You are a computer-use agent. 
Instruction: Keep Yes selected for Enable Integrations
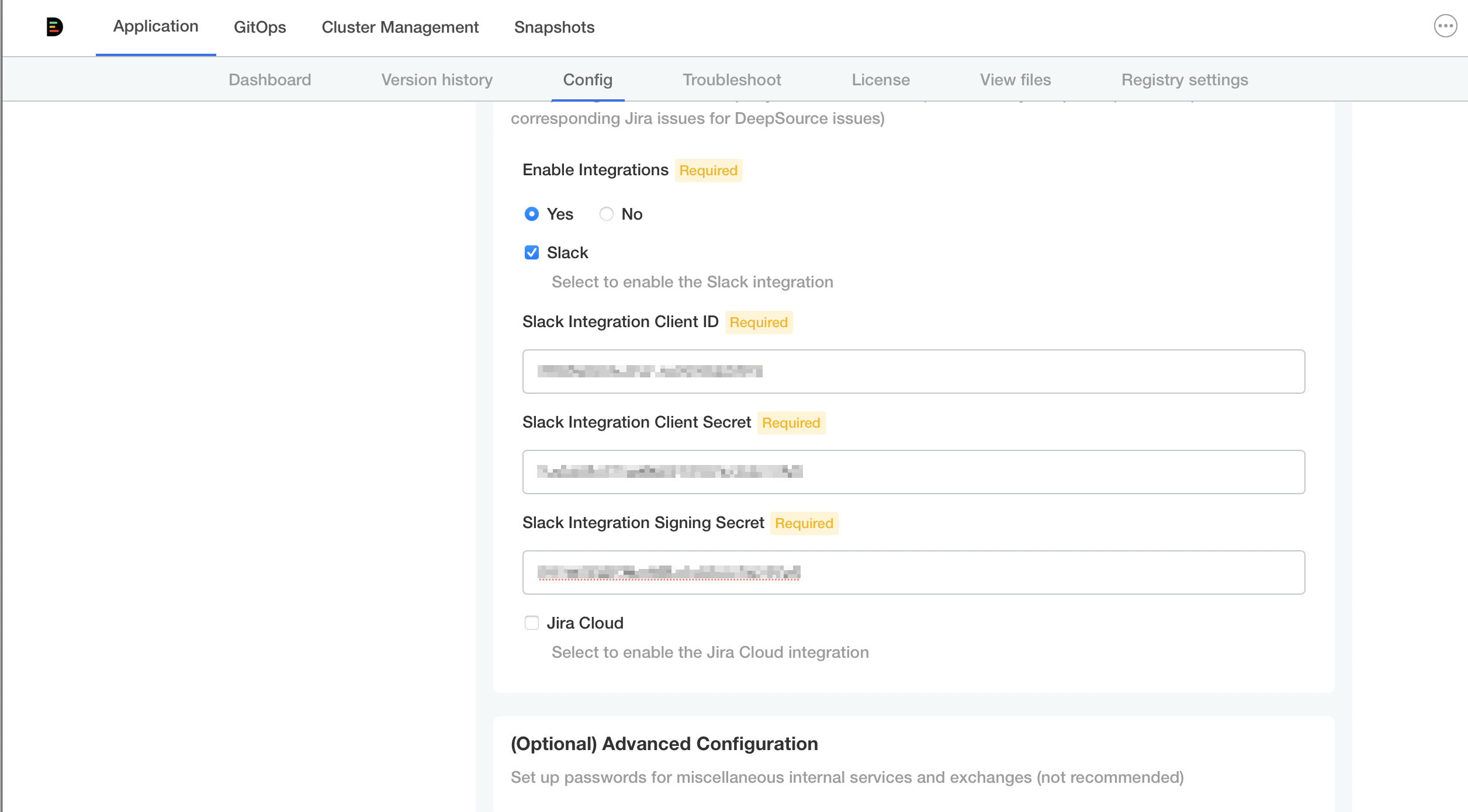click(x=531, y=214)
